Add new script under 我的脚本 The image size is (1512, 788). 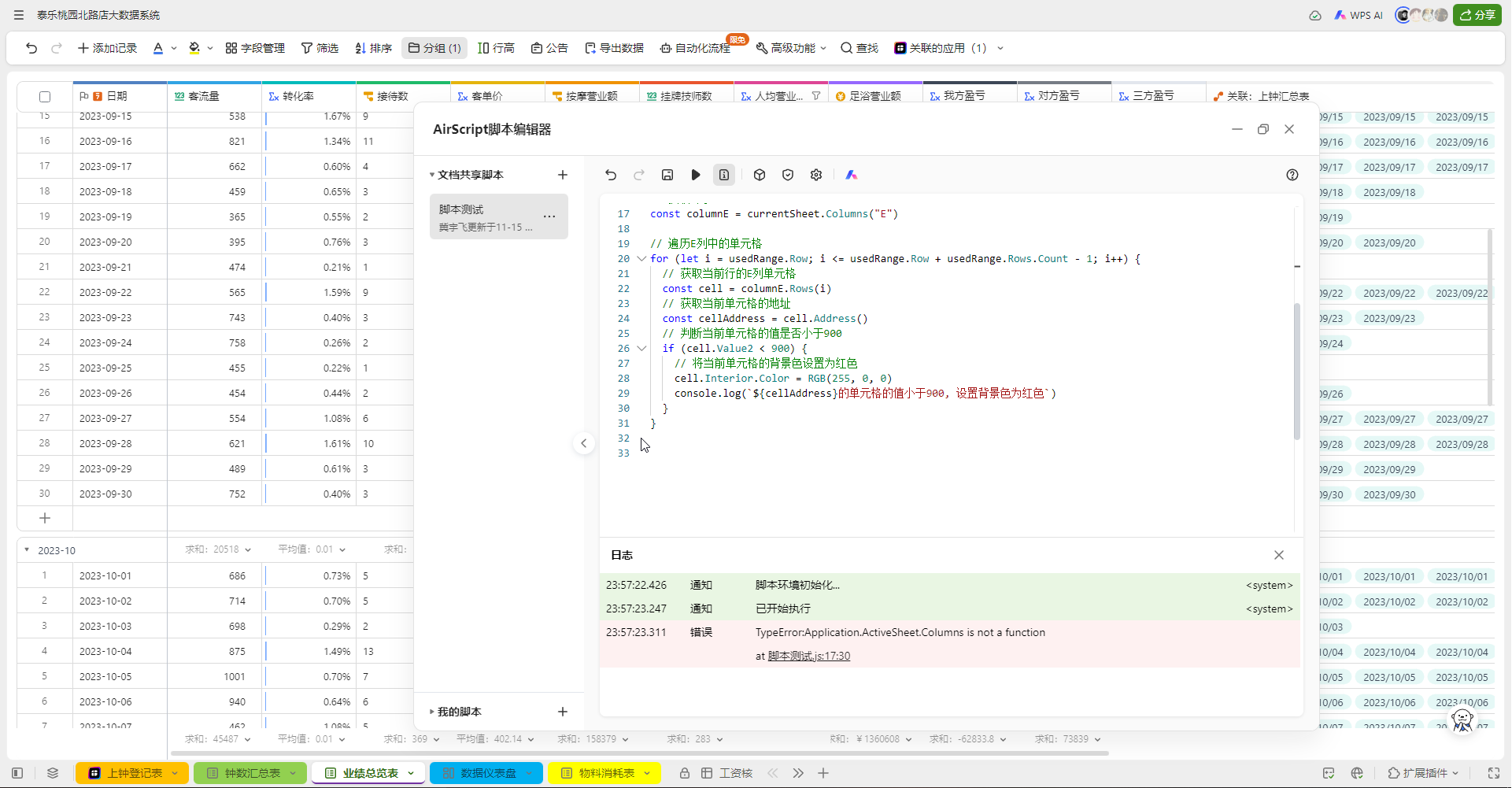point(563,712)
